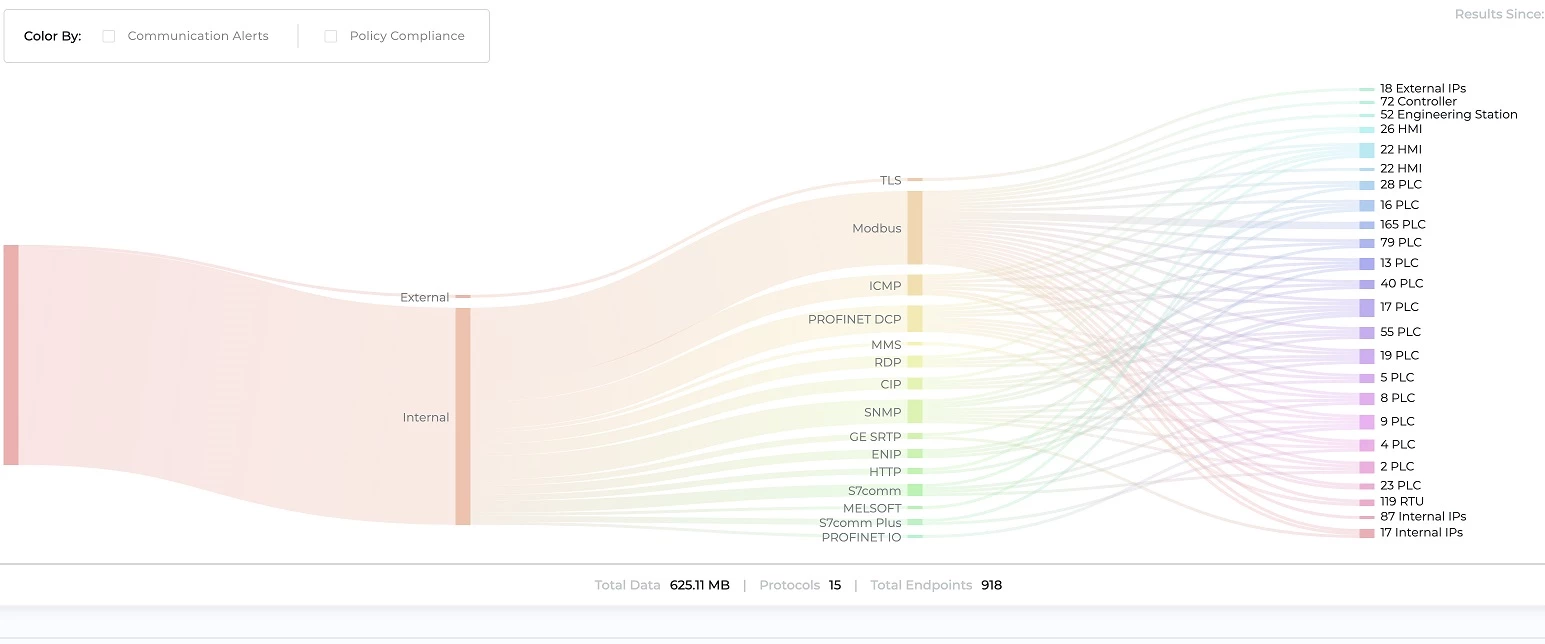The width and height of the screenshot is (1545, 644).
Task: Select the RDP protocol node
Action: [914, 362]
